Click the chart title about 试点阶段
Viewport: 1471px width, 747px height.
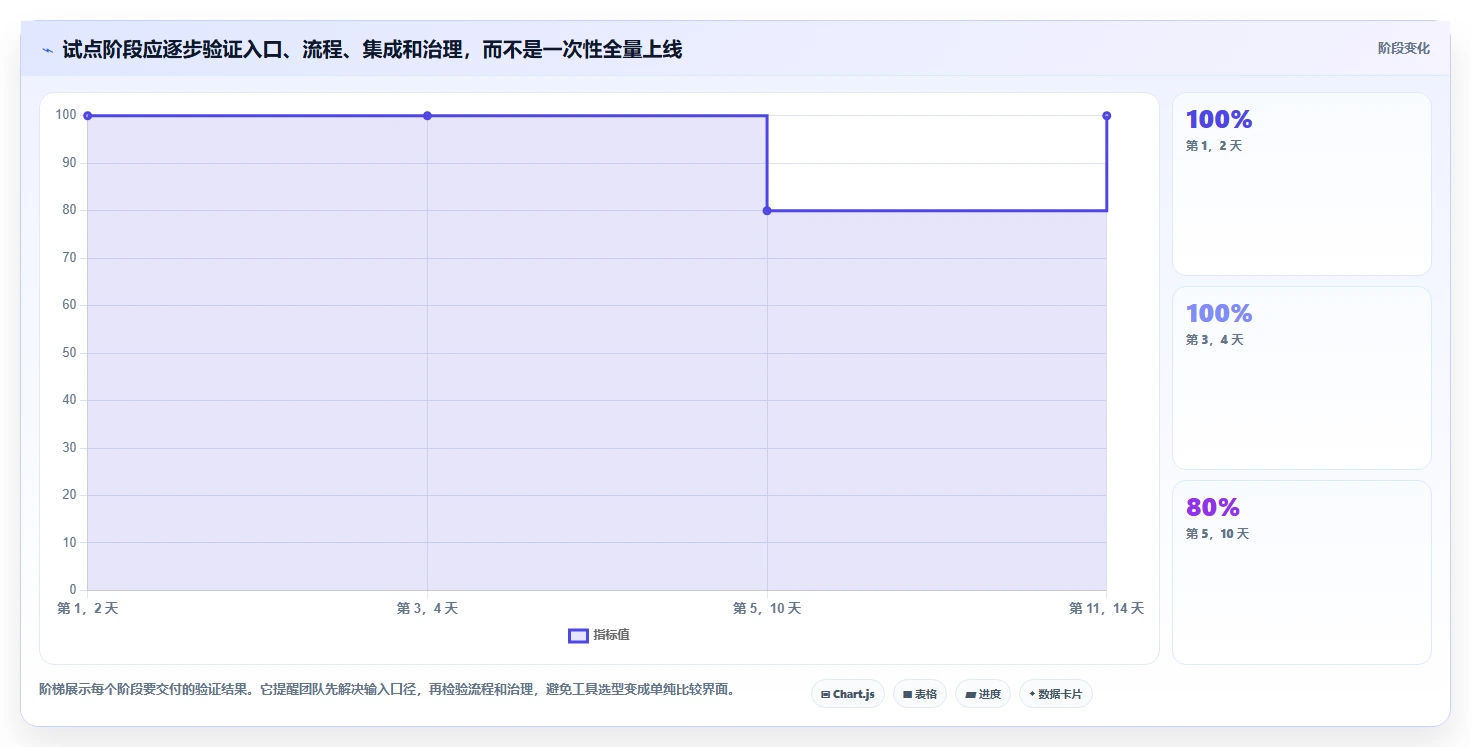372,50
